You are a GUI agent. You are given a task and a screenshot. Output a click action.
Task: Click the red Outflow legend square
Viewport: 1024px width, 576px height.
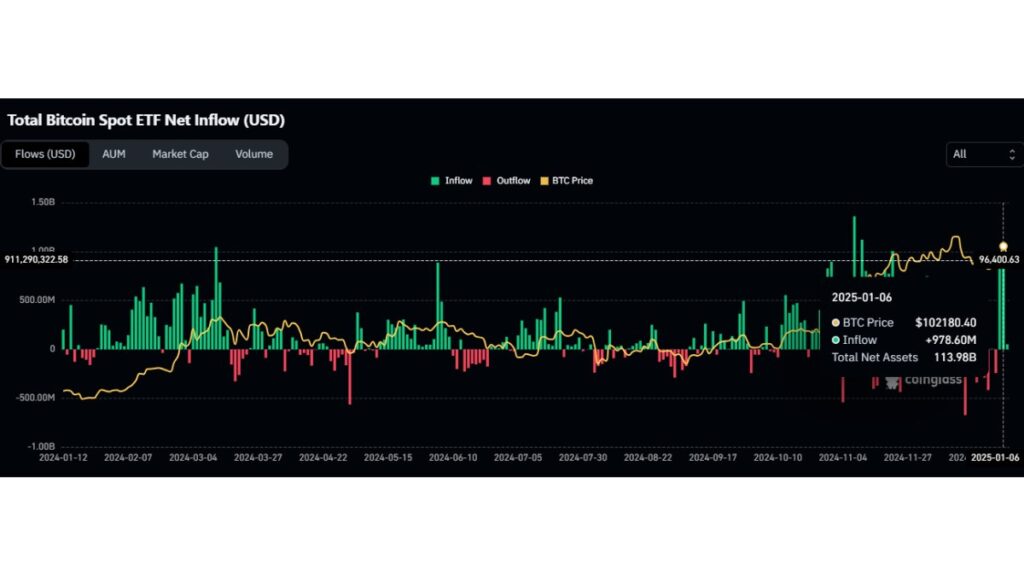coord(487,181)
